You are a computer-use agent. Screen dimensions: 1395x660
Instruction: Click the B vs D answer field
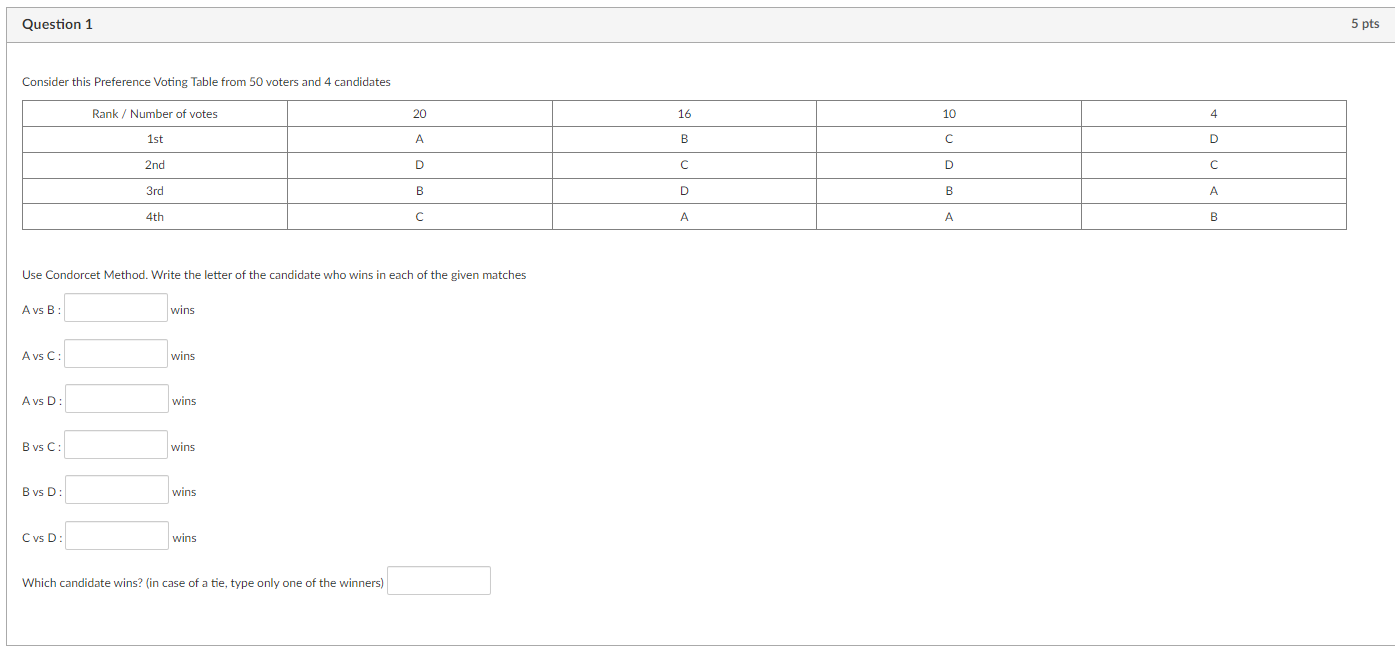[117, 490]
